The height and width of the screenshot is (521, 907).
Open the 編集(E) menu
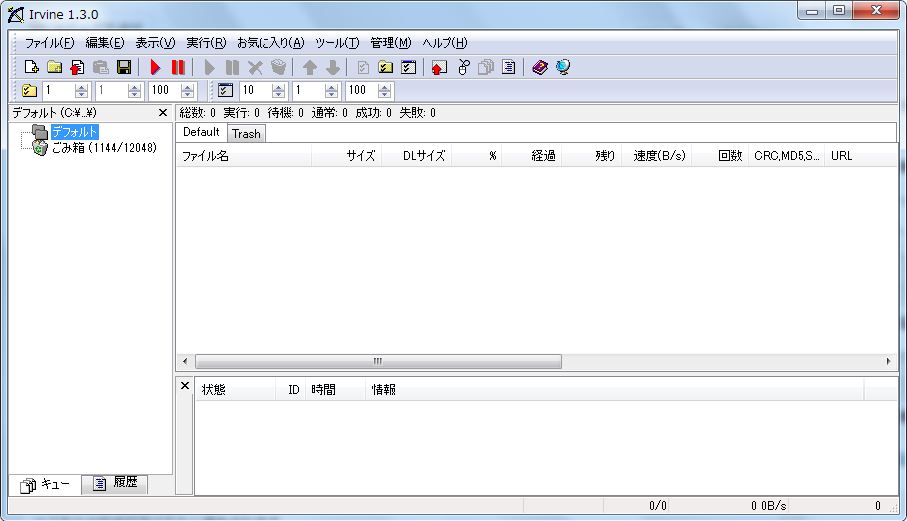(x=105, y=43)
